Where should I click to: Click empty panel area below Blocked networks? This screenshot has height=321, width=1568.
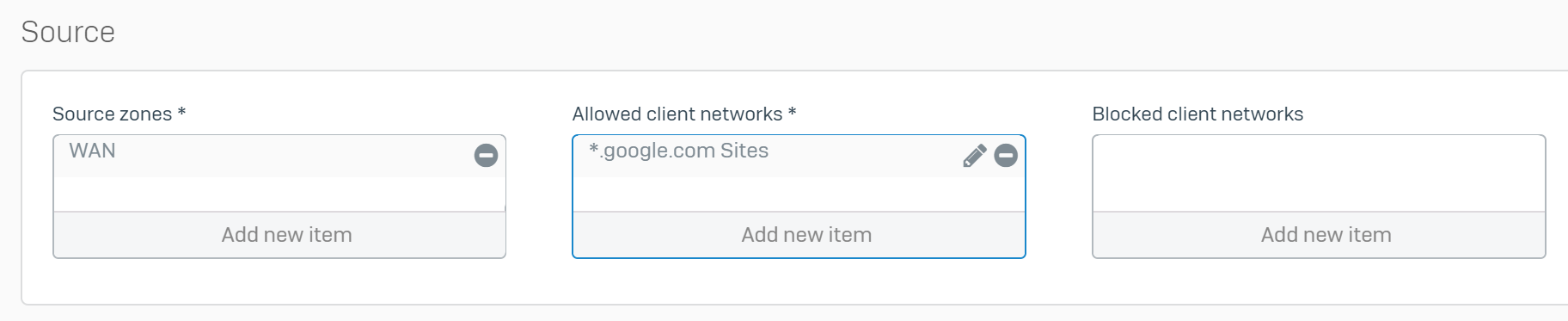pos(1319,281)
